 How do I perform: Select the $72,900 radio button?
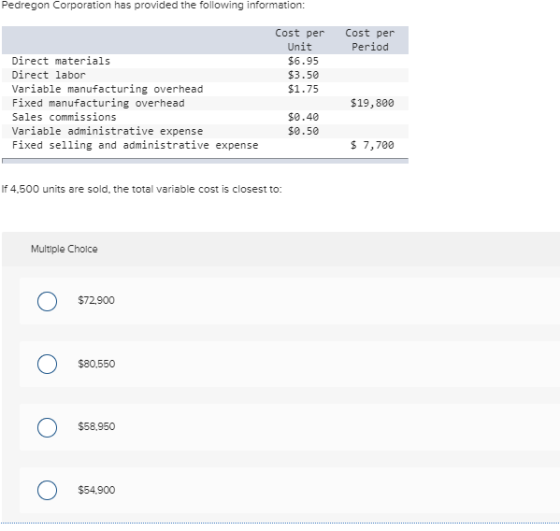(47, 301)
